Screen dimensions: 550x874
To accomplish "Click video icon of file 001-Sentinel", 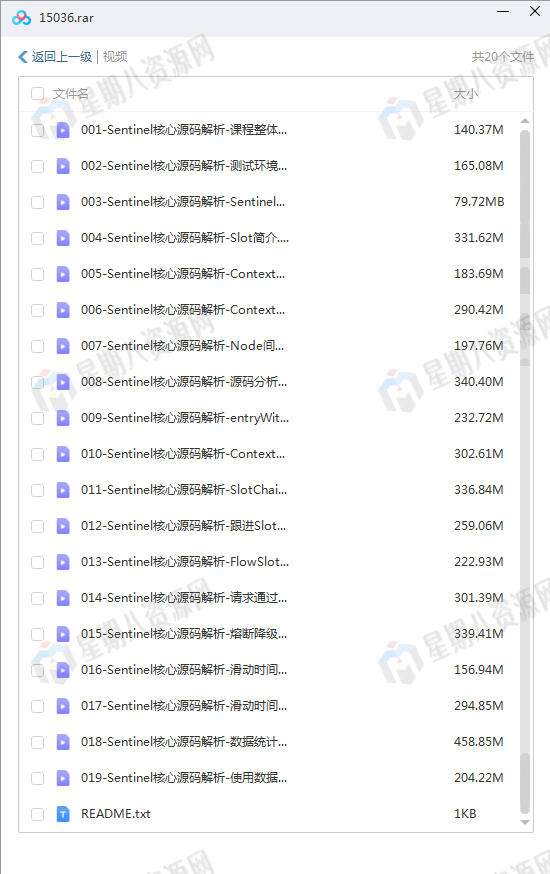I will (x=63, y=130).
